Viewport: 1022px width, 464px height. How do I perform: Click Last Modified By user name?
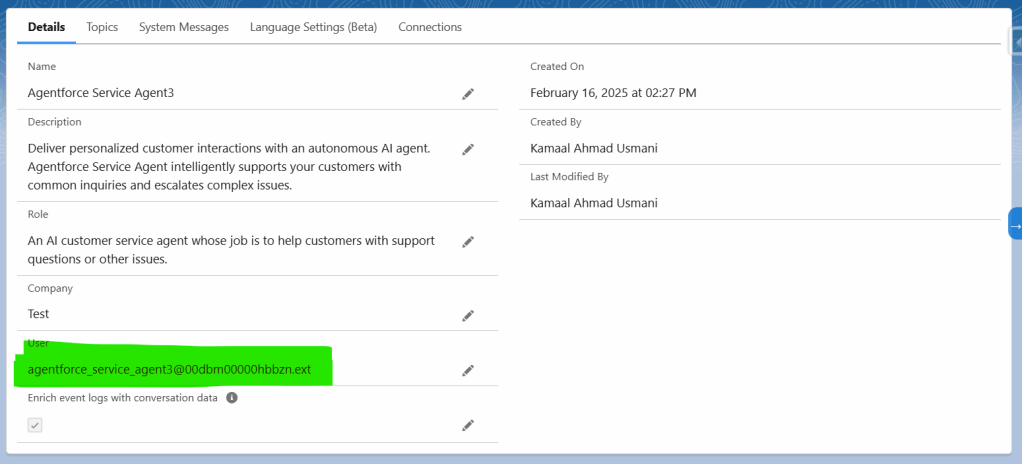(594, 204)
